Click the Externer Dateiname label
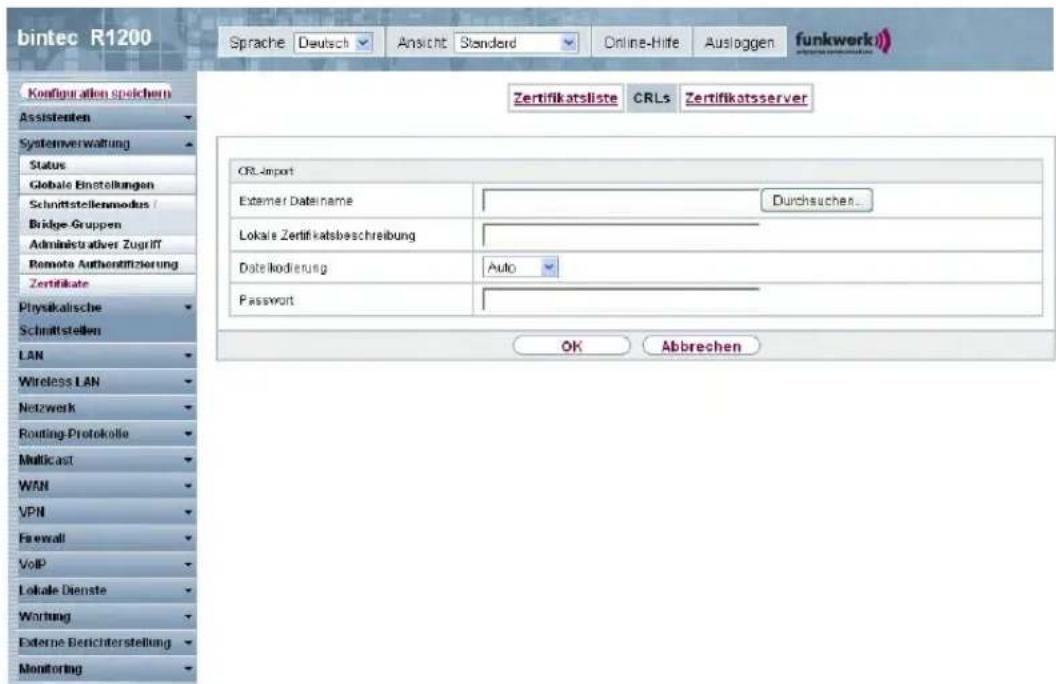The image size is (1056, 684). point(296,201)
